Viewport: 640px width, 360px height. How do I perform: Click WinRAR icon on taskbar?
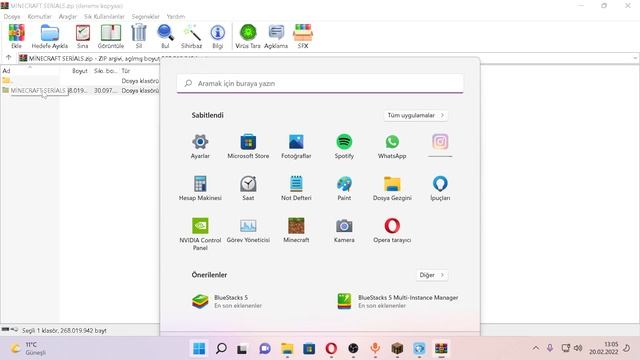click(441, 349)
